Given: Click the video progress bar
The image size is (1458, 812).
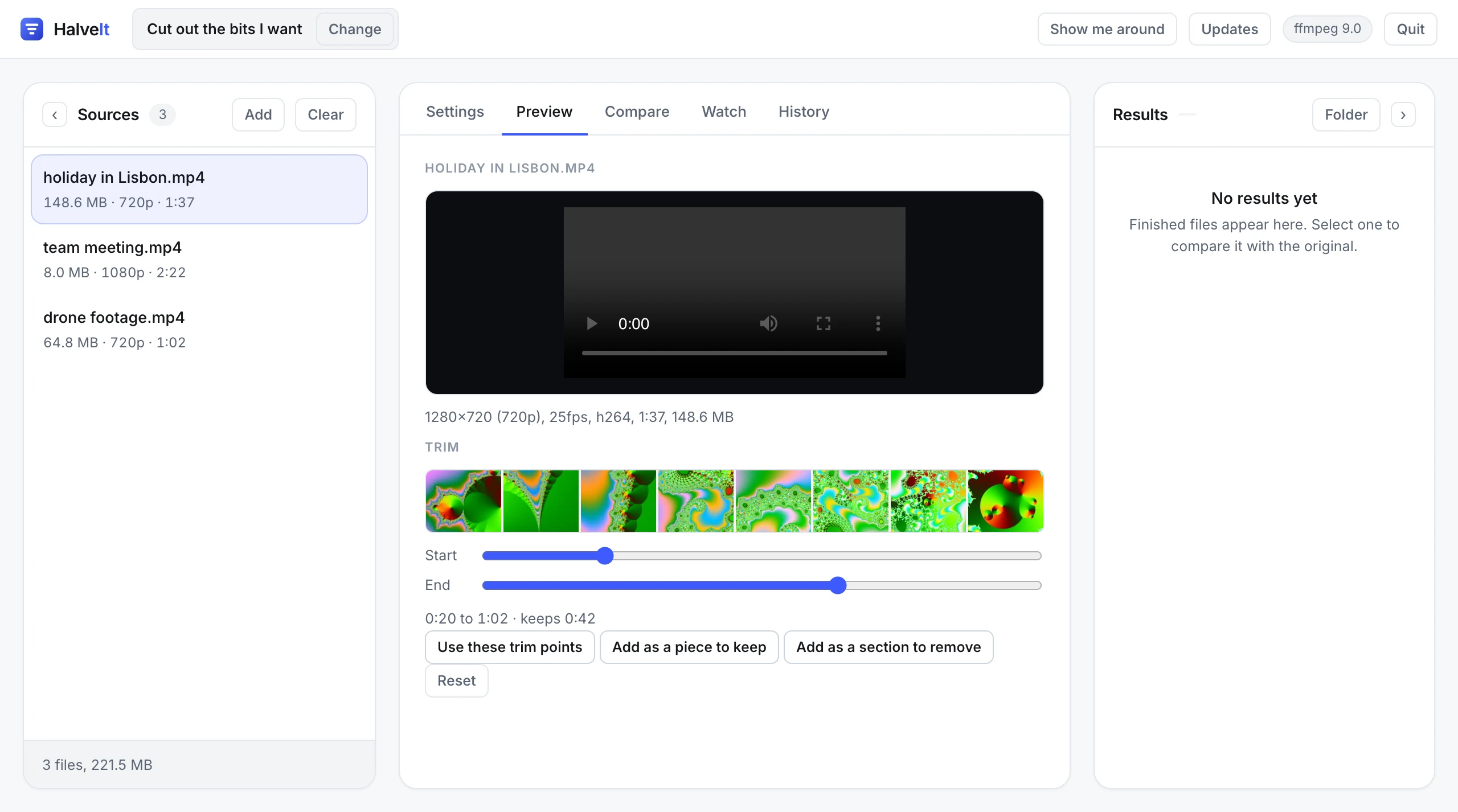Looking at the screenshot, I should tap(734, 353).
